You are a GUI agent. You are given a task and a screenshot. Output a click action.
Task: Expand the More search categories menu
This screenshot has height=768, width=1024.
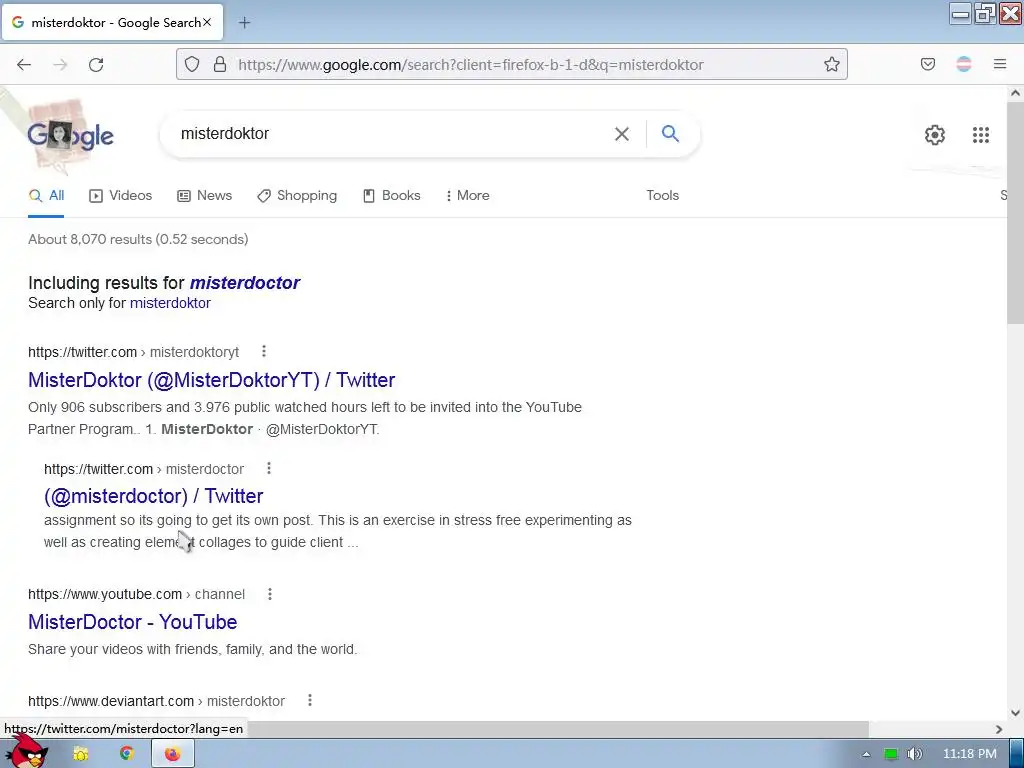pos(468,195)
